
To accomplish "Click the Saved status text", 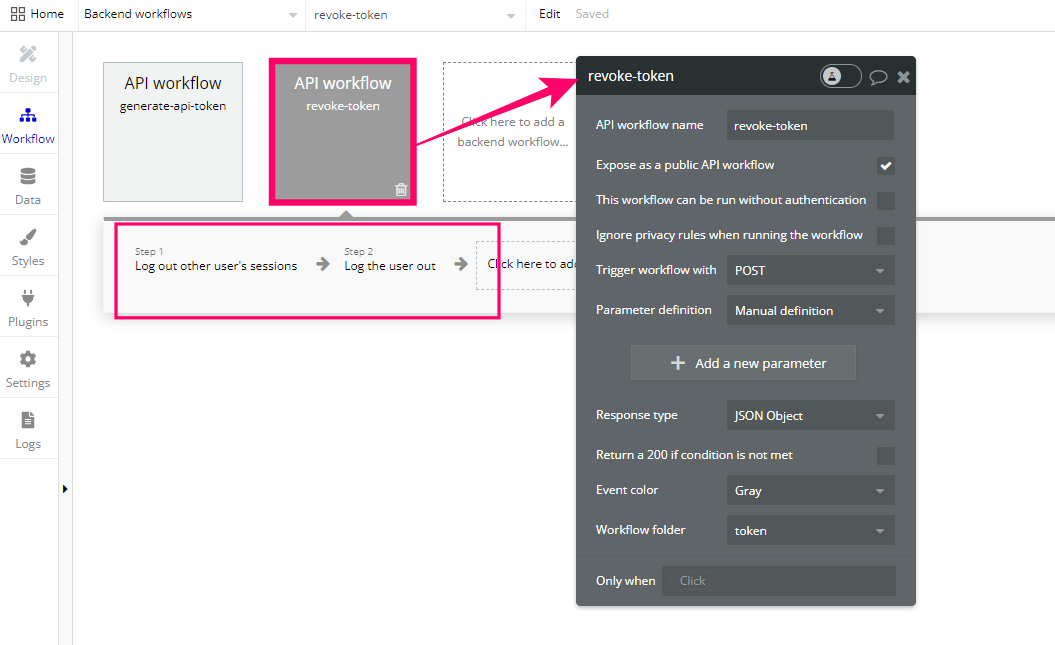I will [x=592, y=14].
